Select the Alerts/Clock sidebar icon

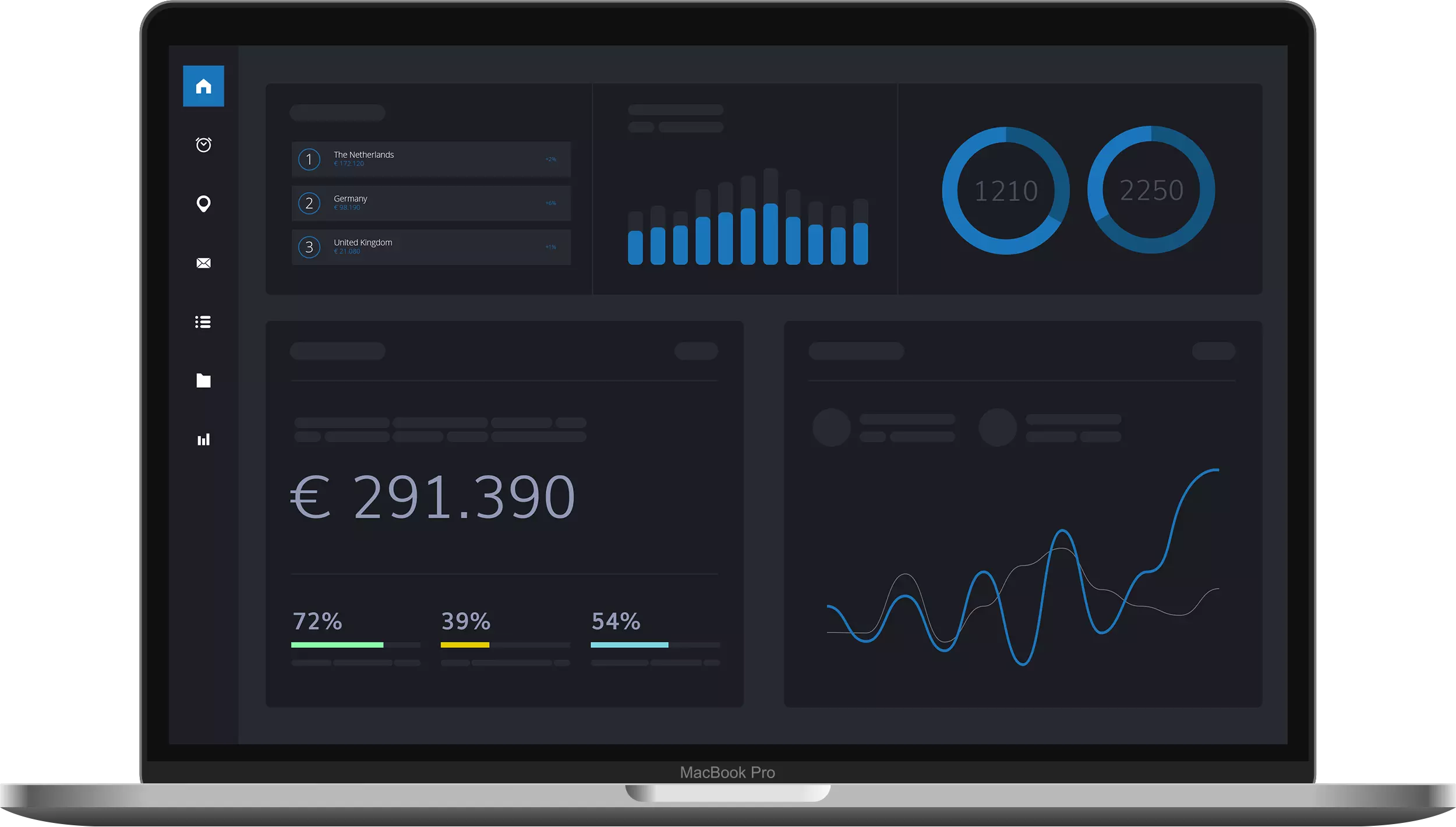tap(204, 145)
